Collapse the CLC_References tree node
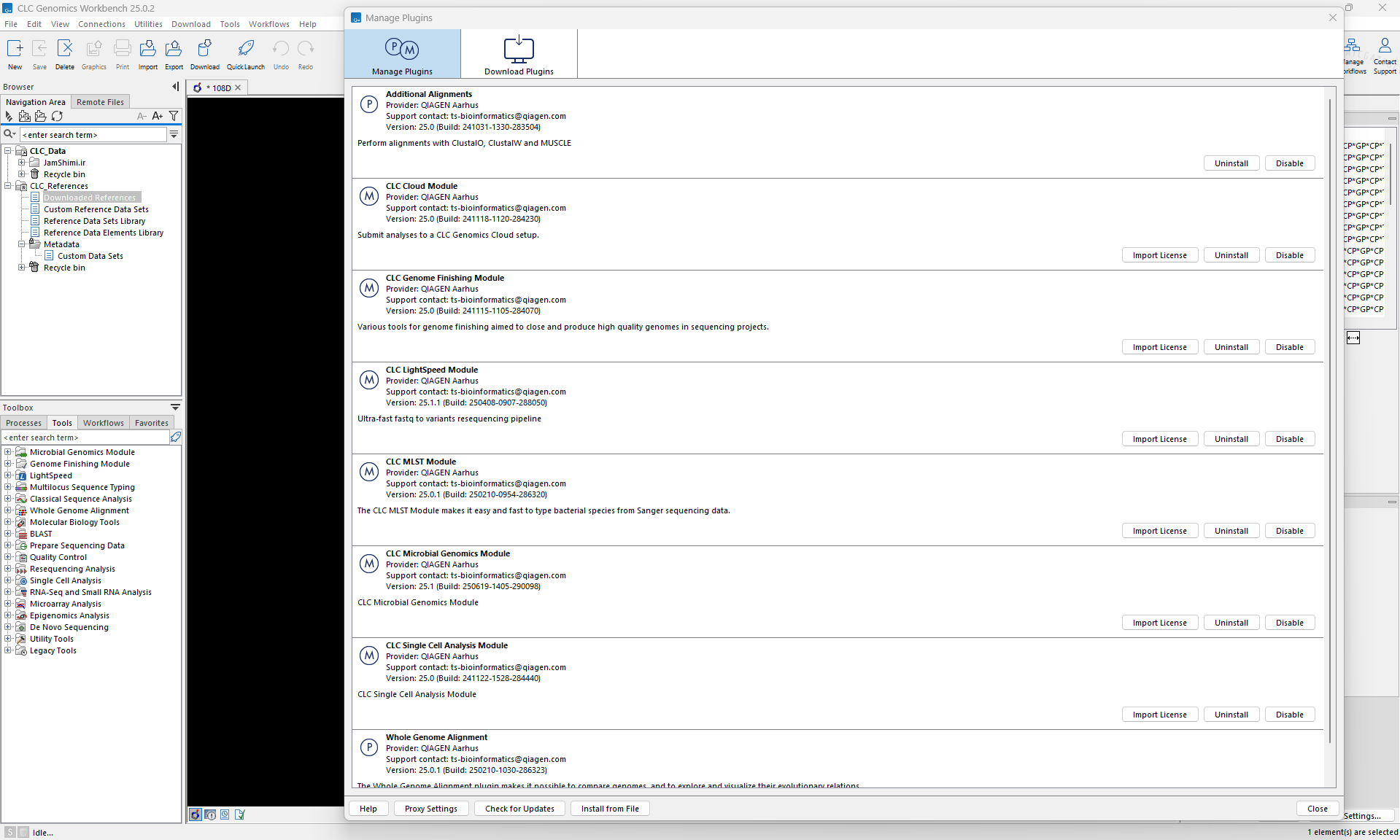The width and height of the screenshot is (1400, 840). click(8, 186)
